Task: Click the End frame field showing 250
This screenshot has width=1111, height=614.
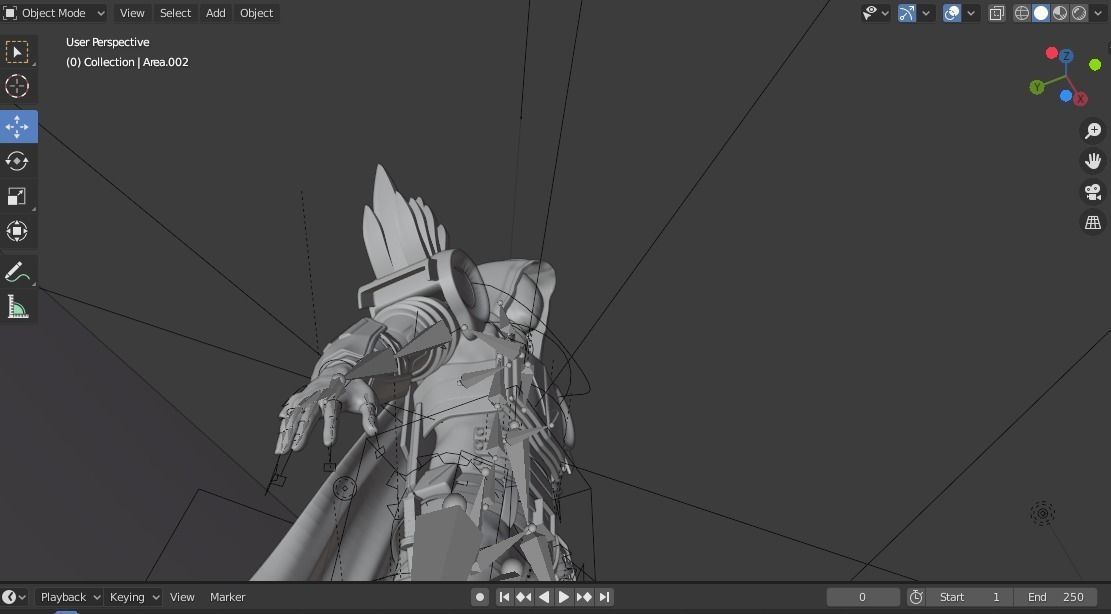Action: click(x=1055, y=597)
